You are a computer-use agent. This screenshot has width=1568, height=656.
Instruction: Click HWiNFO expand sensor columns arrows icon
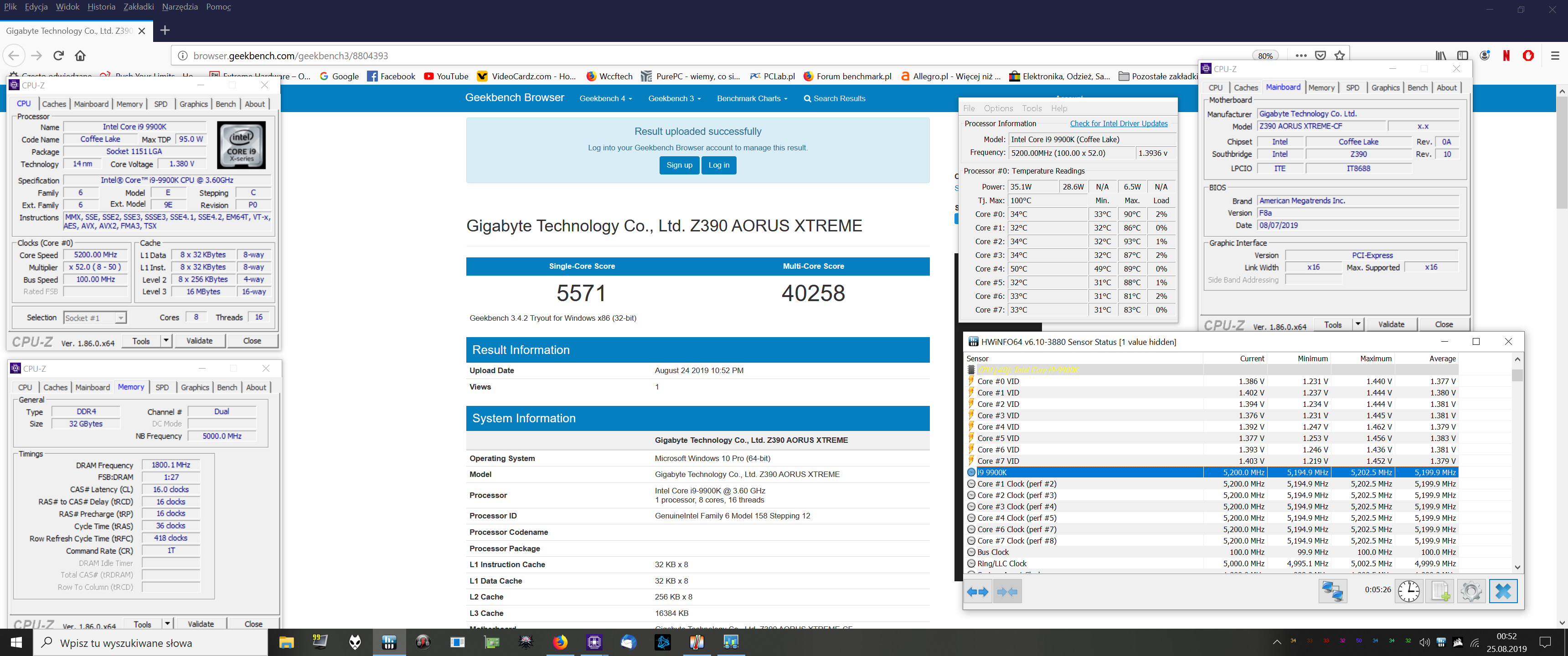978,591
